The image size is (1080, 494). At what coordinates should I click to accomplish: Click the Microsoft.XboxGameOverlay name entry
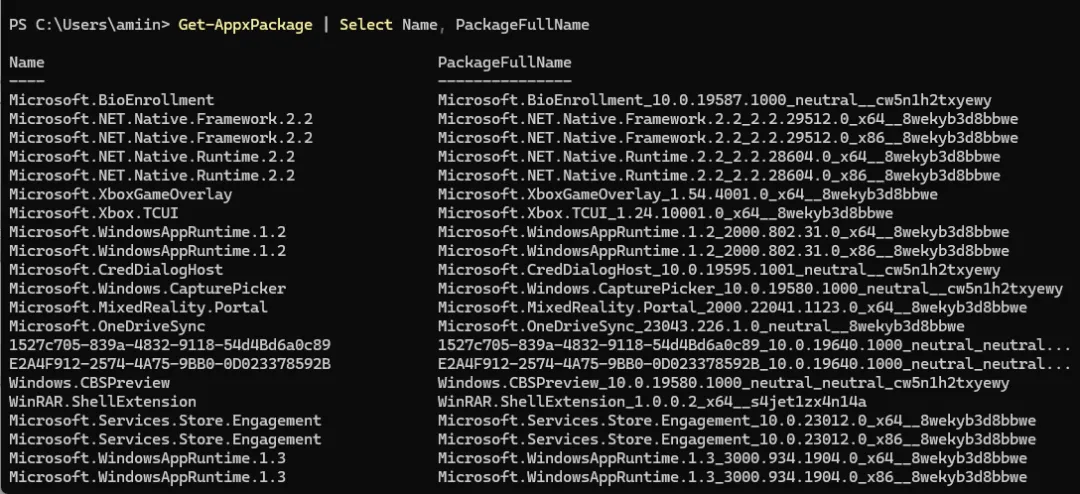tap(120, 194)
